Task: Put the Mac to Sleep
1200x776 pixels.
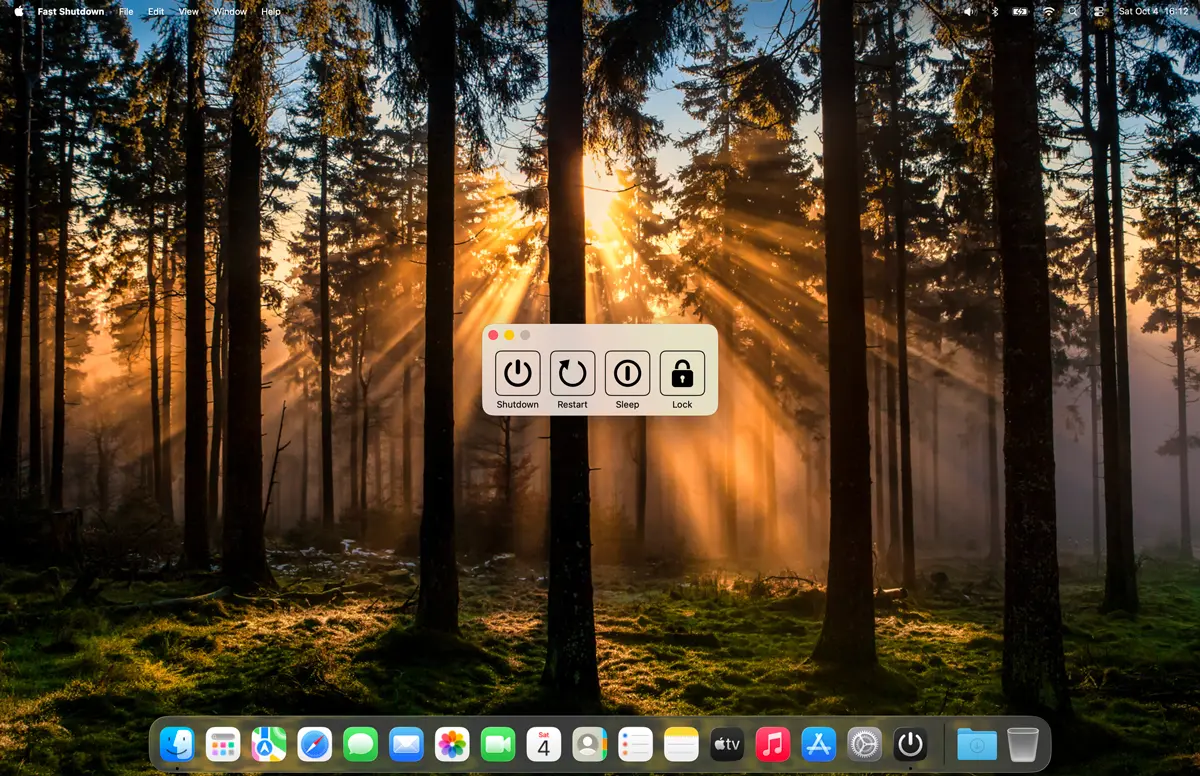Action: [x=627, y=374]
